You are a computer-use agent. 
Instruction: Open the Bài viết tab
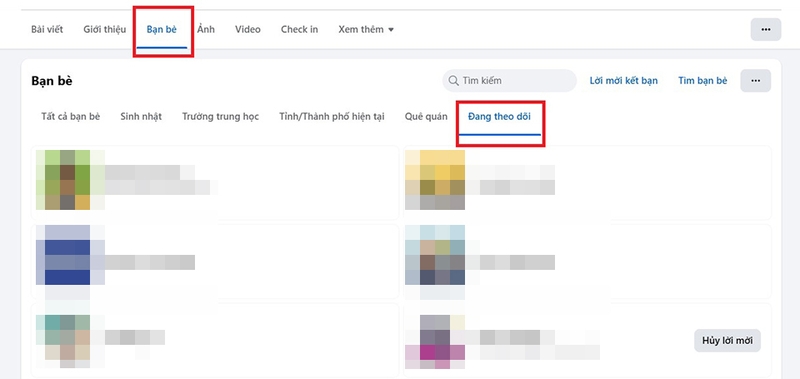click(x=47, y=30)
